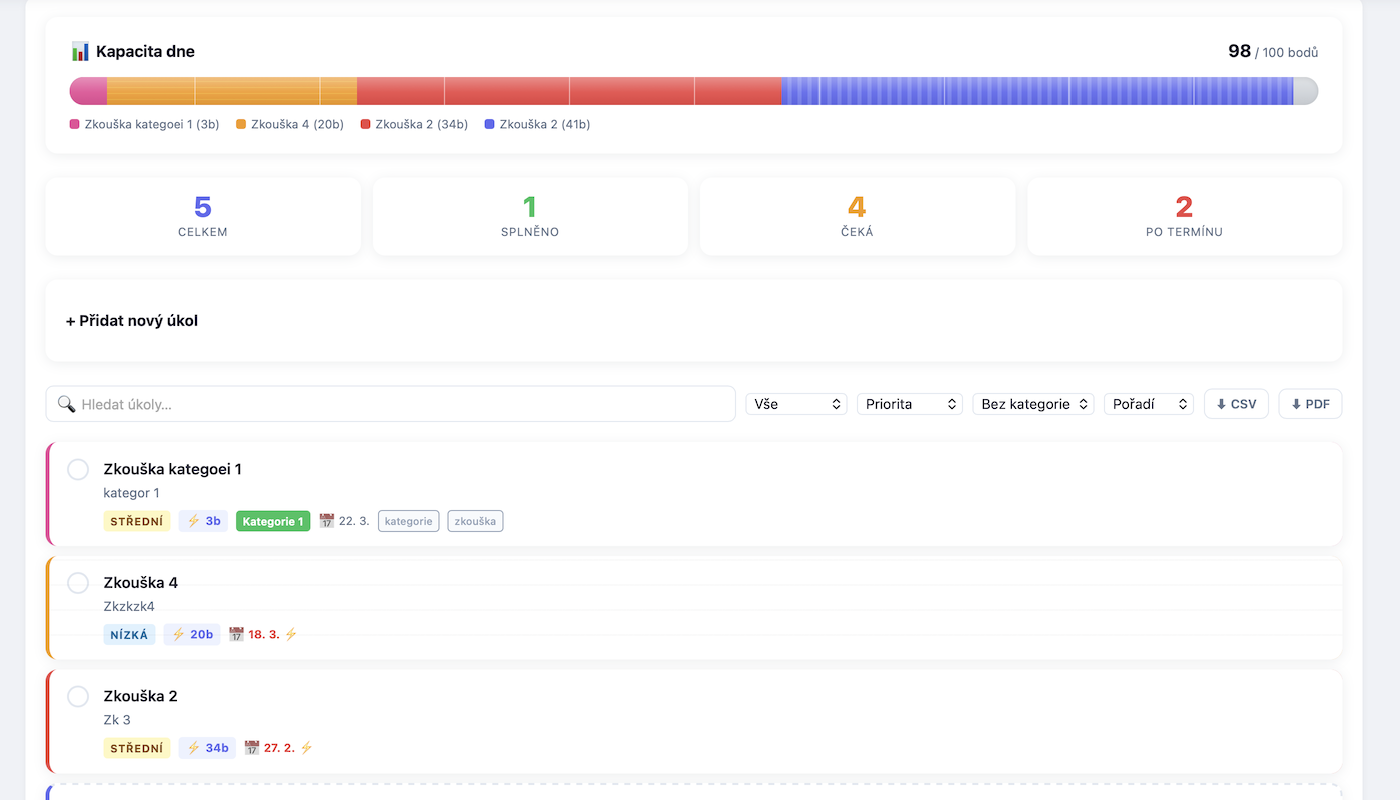Click the orange Zkouška 4 capacity bar segment
This screenshot has width=1400, height=800.
pyautogui.click(x=232, y=91)
